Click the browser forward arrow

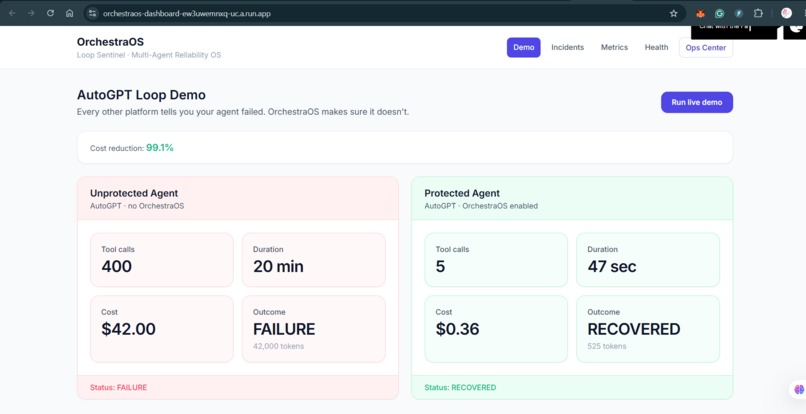coord(31,13)
